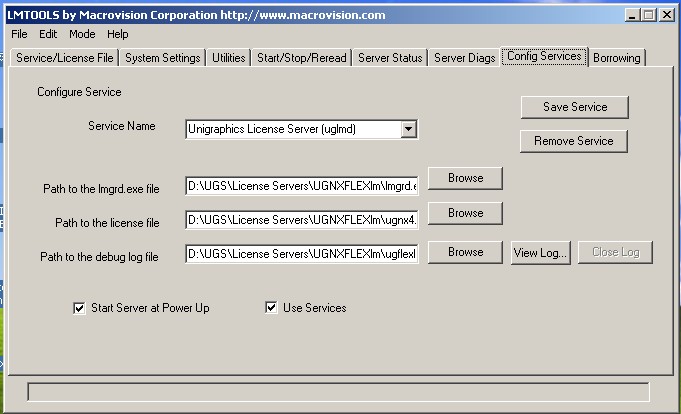Browse for the license file path

pos(465,213)
